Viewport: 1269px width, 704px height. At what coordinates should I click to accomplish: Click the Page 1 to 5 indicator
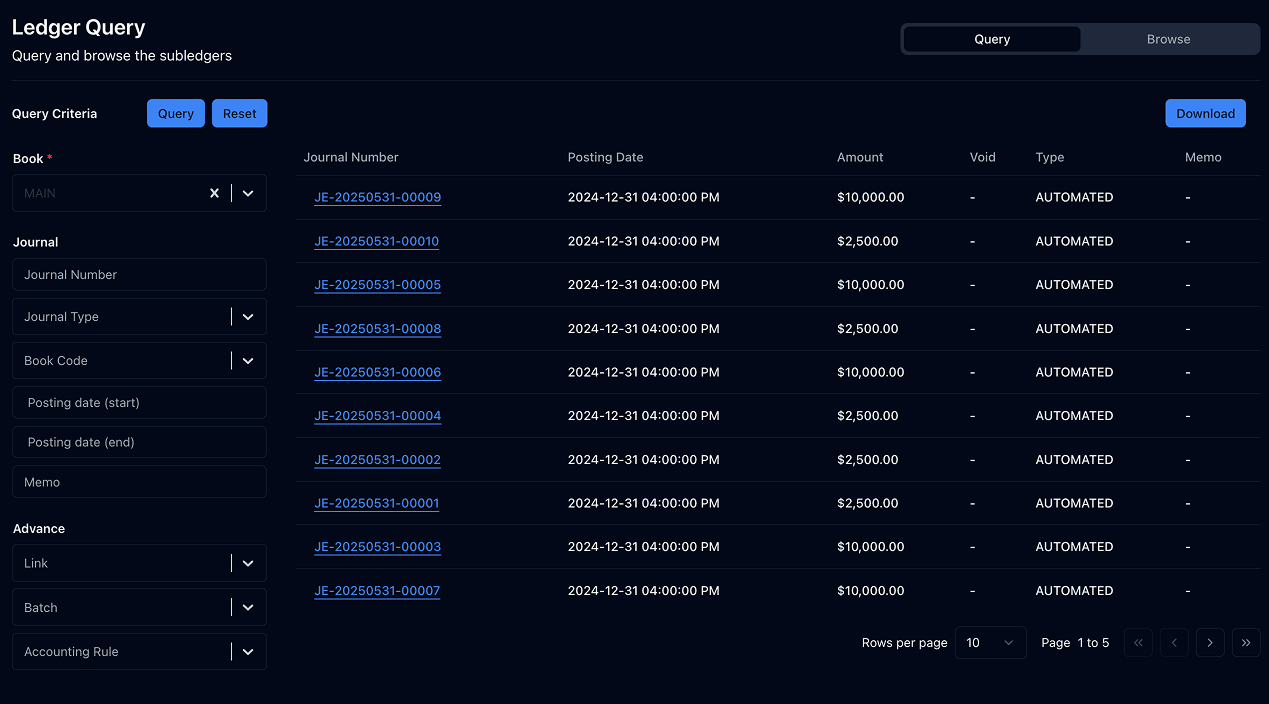pyautogui.click(x=1075, y=643)
